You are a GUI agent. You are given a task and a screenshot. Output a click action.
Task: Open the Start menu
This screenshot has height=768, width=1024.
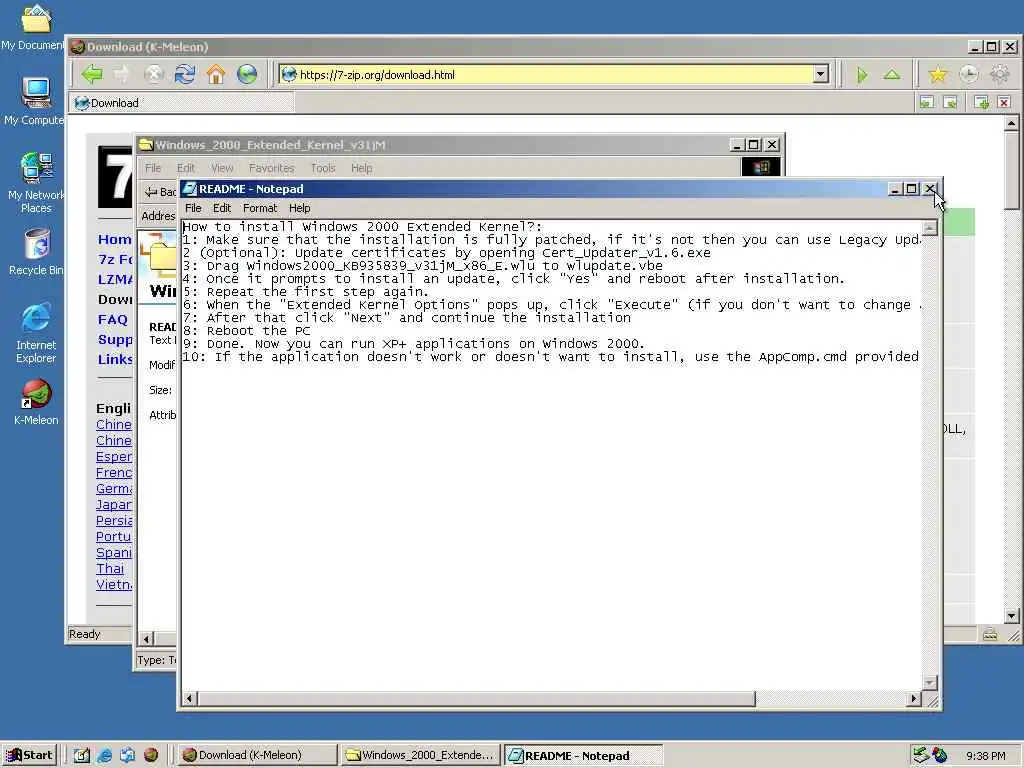coord(30,755)
